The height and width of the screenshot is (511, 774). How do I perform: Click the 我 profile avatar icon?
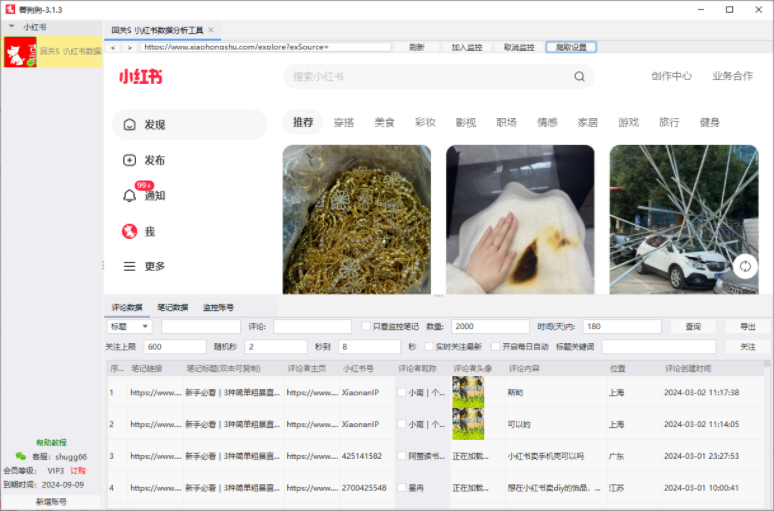(129, 231)
